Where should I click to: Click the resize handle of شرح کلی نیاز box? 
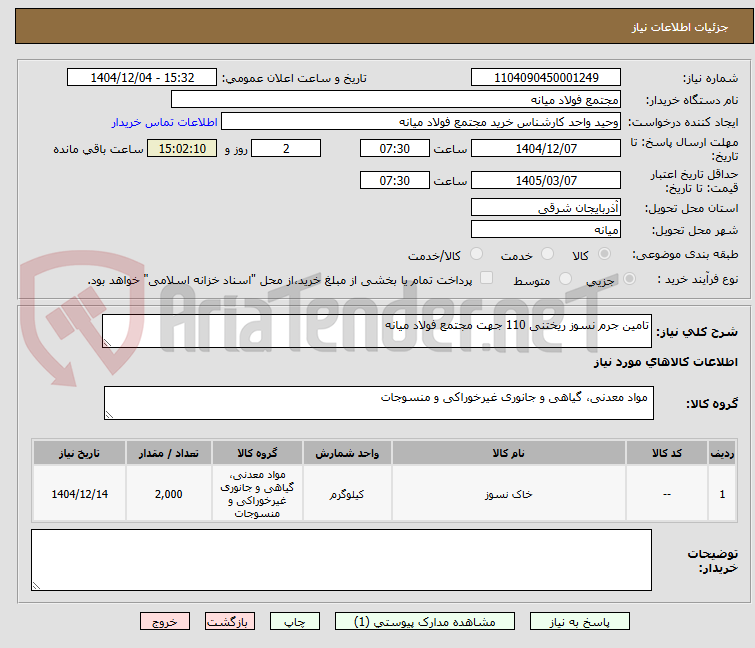(x=107, y=342)
